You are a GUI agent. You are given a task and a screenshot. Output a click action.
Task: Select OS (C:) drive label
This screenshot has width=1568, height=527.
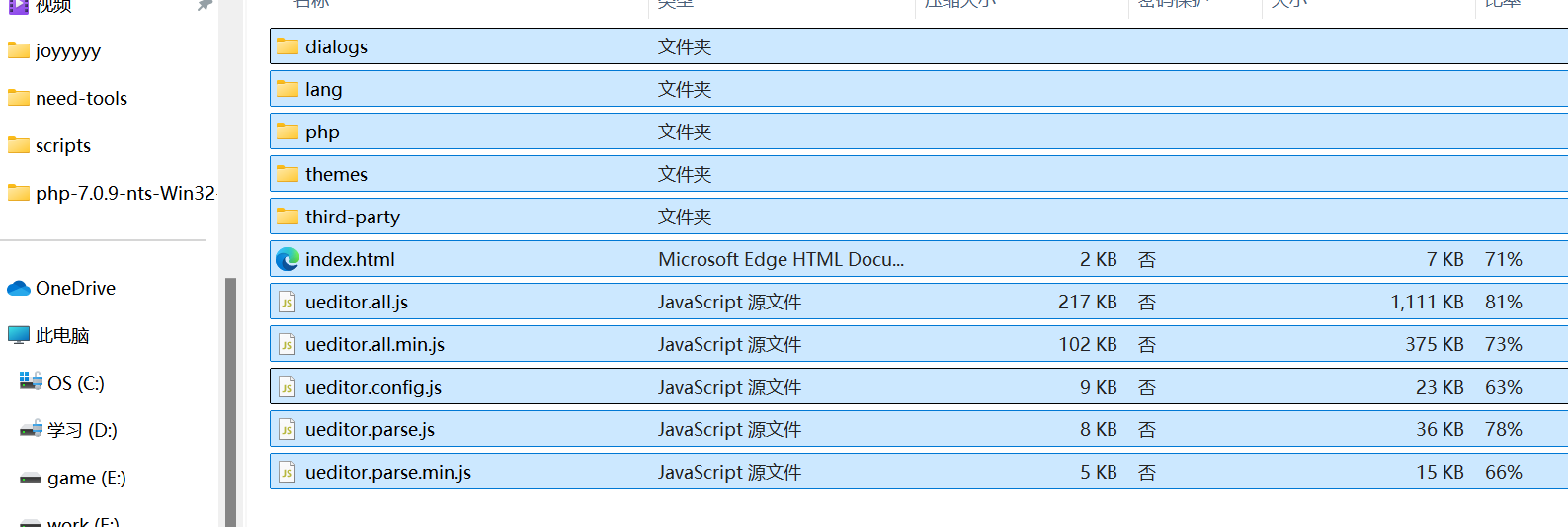(x=76, y=383)
